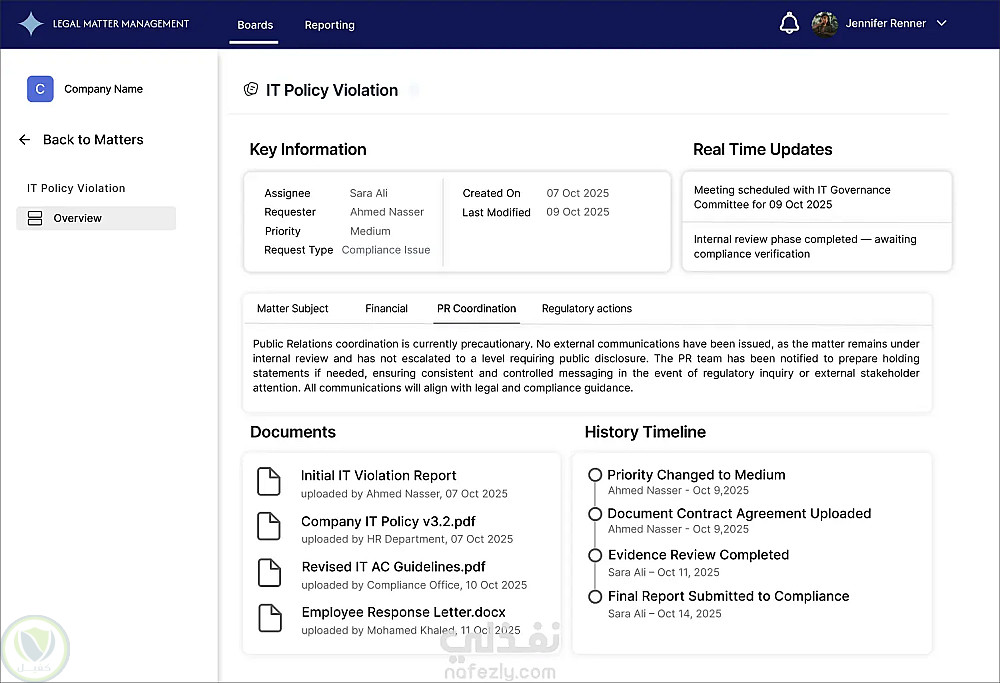Click the Overview layout icon in sidebar
The height and width of the screenshot is (683, 1000).
coord(35,218)
